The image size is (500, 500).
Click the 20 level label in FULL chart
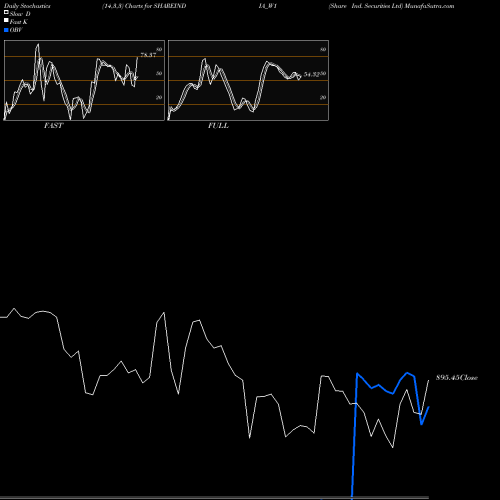[x=323, y=97]
